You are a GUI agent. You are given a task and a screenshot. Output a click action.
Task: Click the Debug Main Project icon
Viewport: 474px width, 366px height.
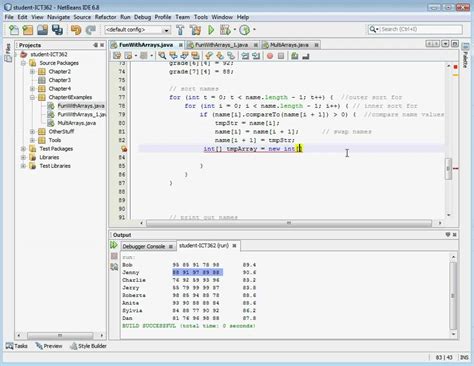225,30
